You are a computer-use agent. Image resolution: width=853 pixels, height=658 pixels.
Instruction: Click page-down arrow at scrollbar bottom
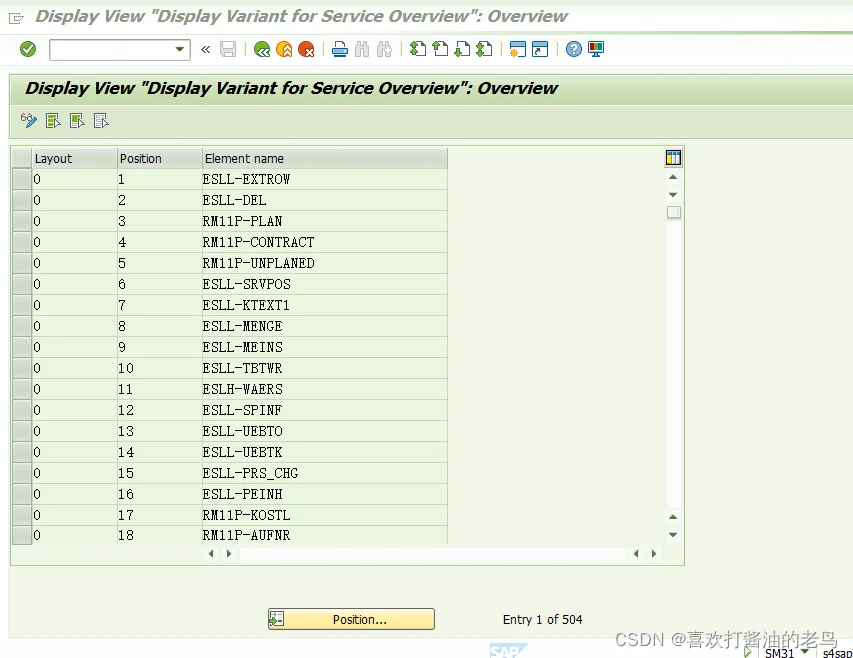[673, 535]
